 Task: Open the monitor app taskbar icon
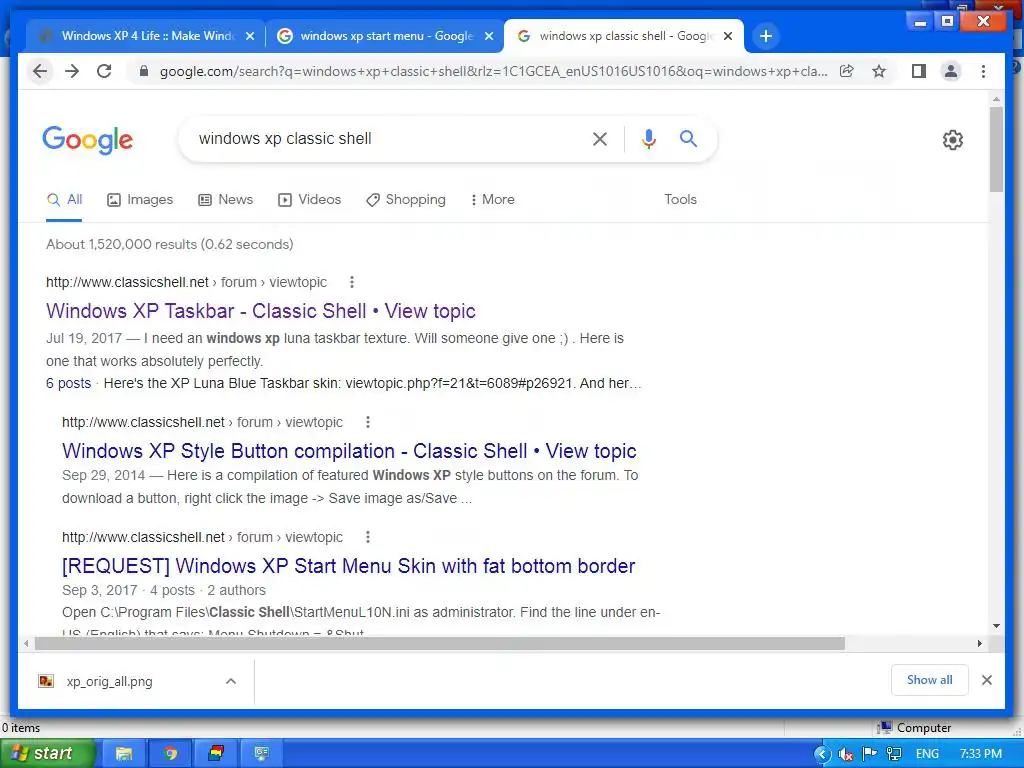click(x=262, y=754)
